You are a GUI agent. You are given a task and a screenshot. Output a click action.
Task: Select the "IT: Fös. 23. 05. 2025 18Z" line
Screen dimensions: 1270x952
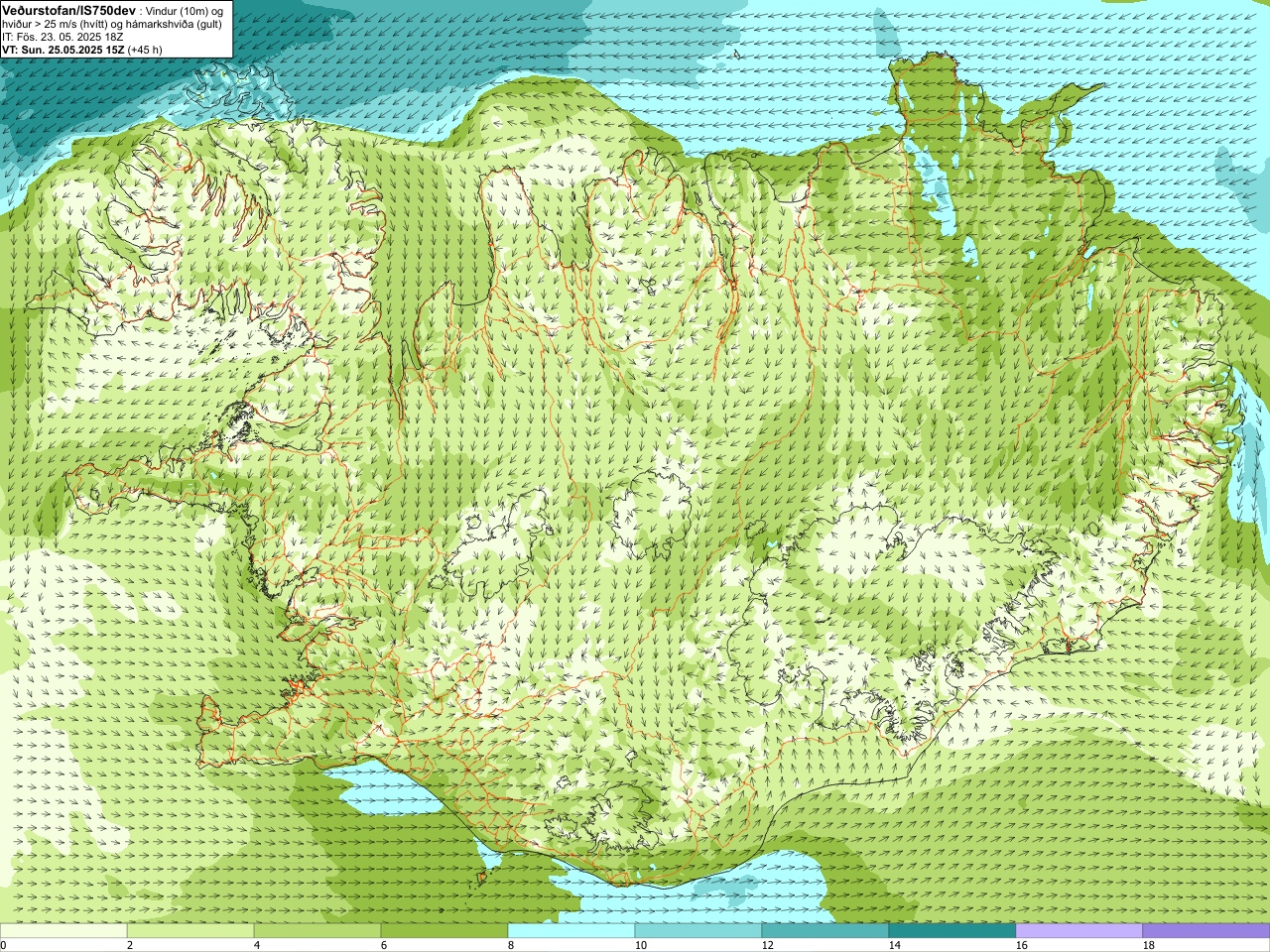[x=63, y=37]
